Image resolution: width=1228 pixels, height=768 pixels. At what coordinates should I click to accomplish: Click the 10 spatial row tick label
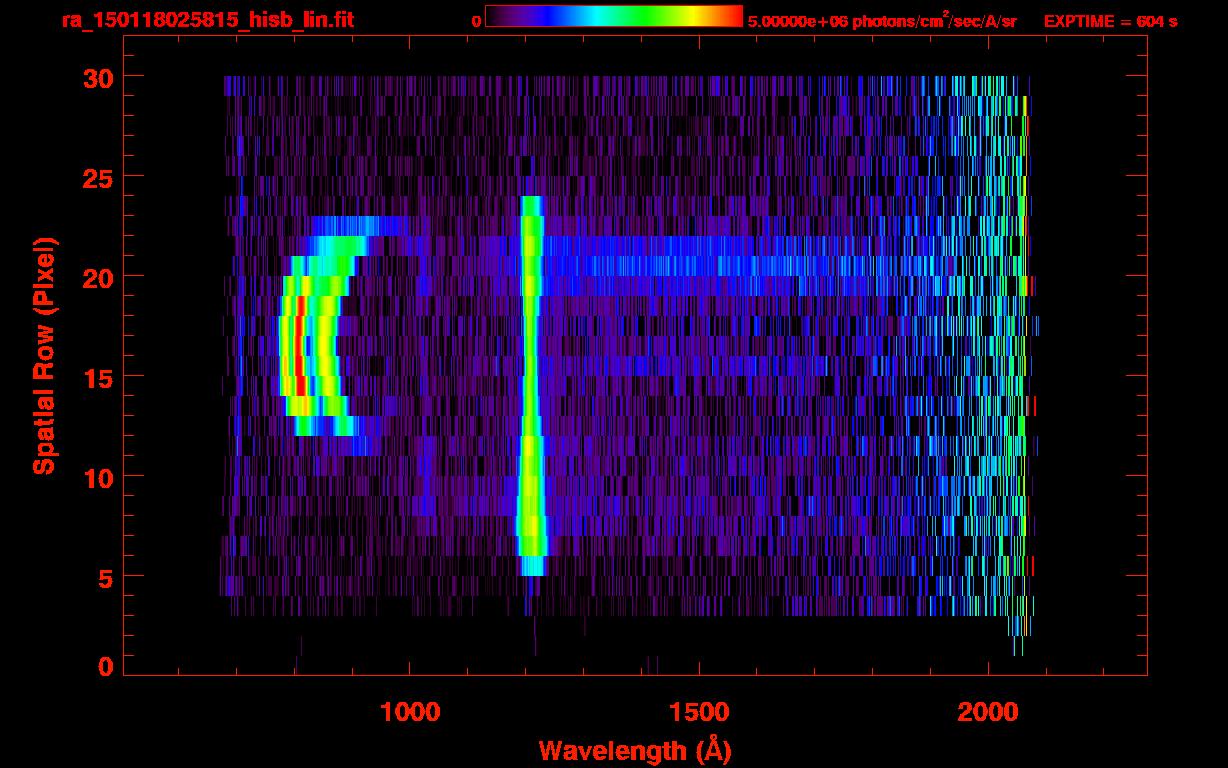click(97, 477)
